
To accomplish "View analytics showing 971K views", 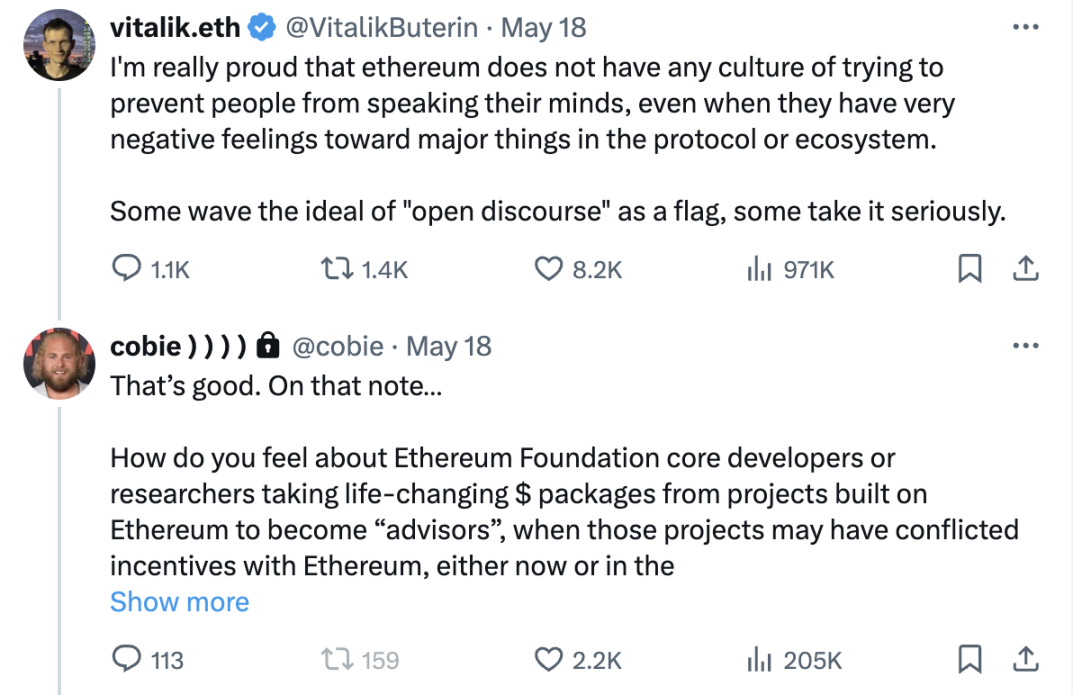I will click(757, 269).
